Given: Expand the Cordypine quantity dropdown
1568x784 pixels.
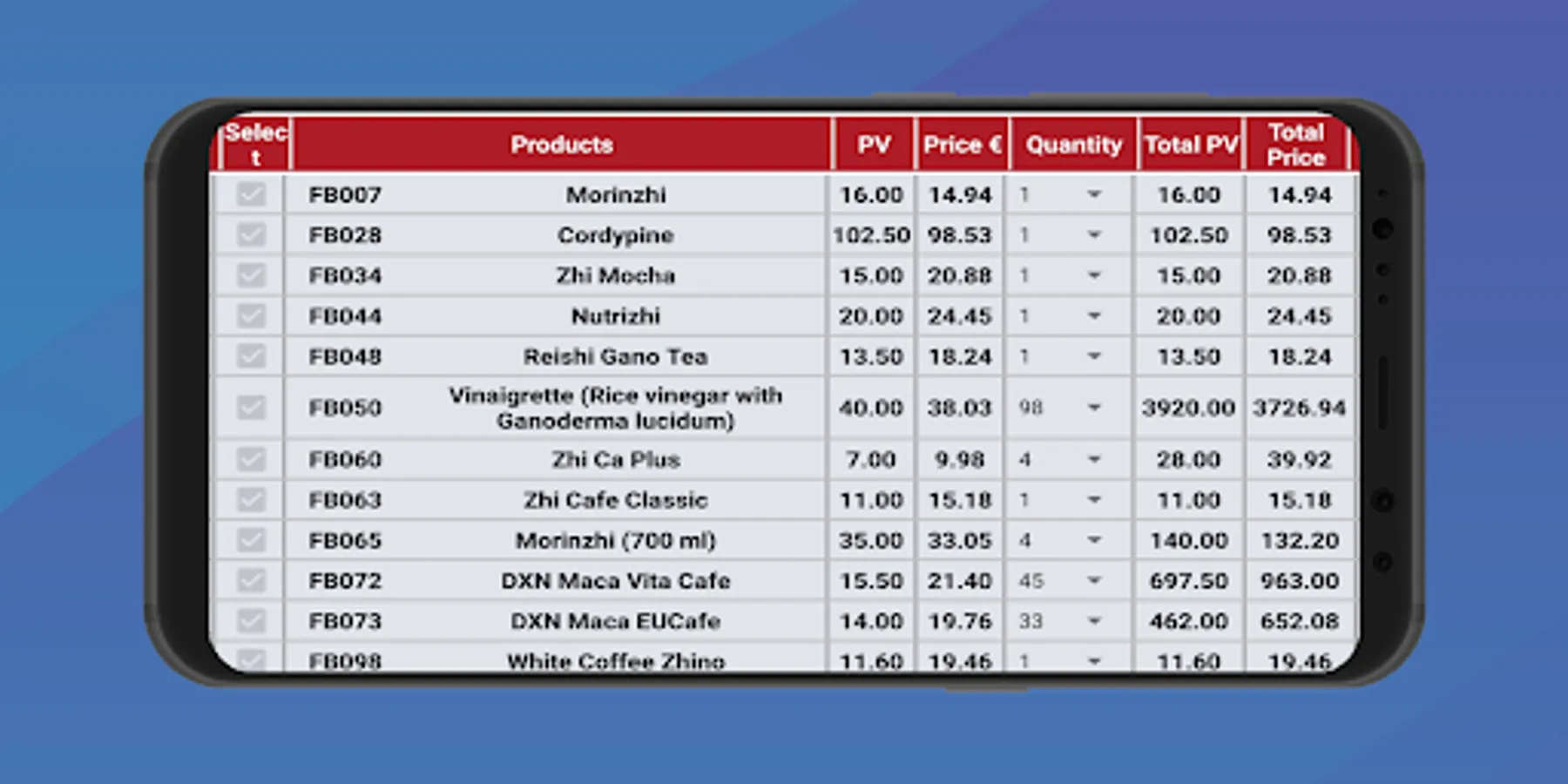Looking at the screenshot, I should (1068, 234).
